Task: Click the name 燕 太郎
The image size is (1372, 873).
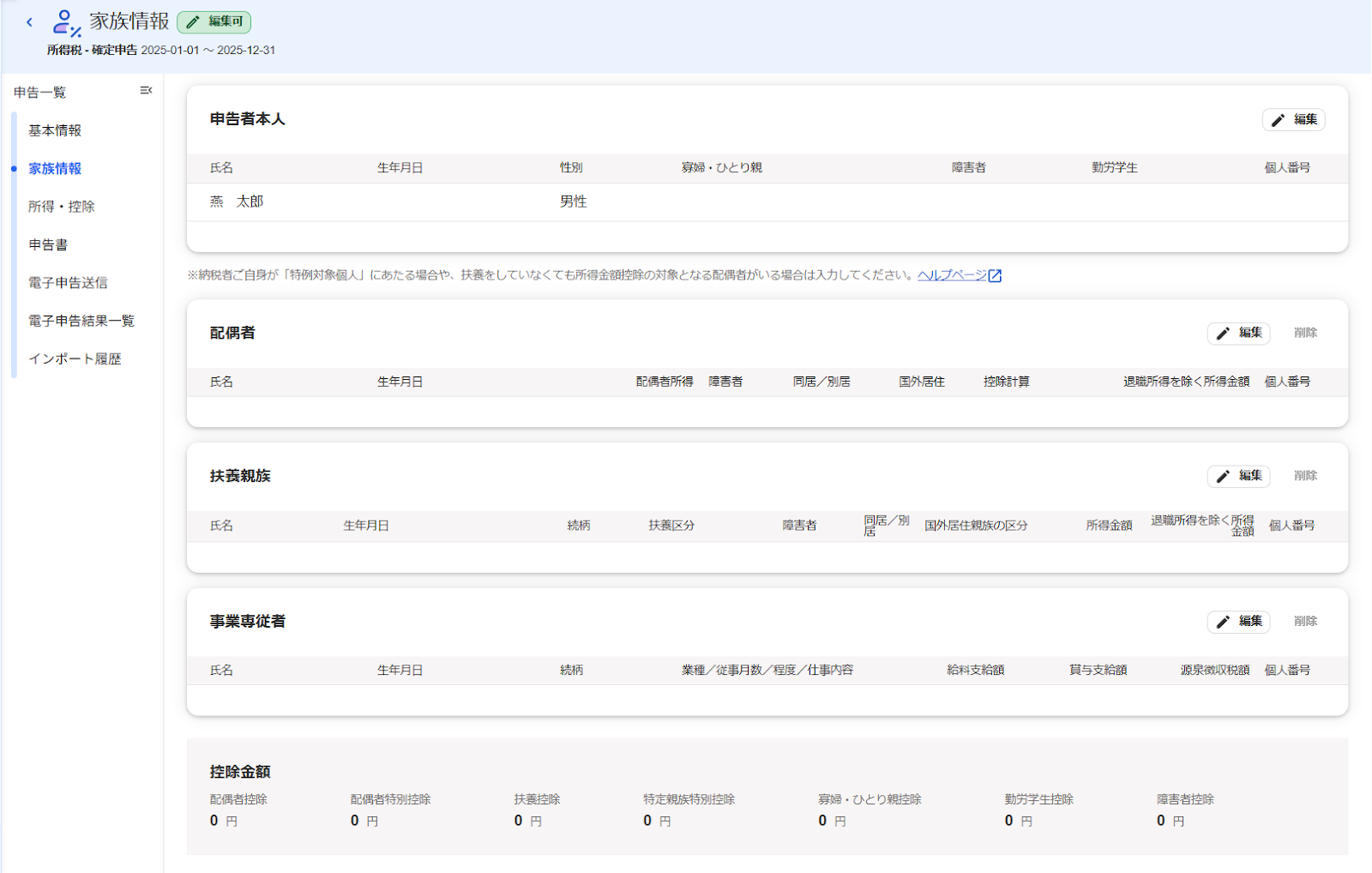Action: (237, 202)
